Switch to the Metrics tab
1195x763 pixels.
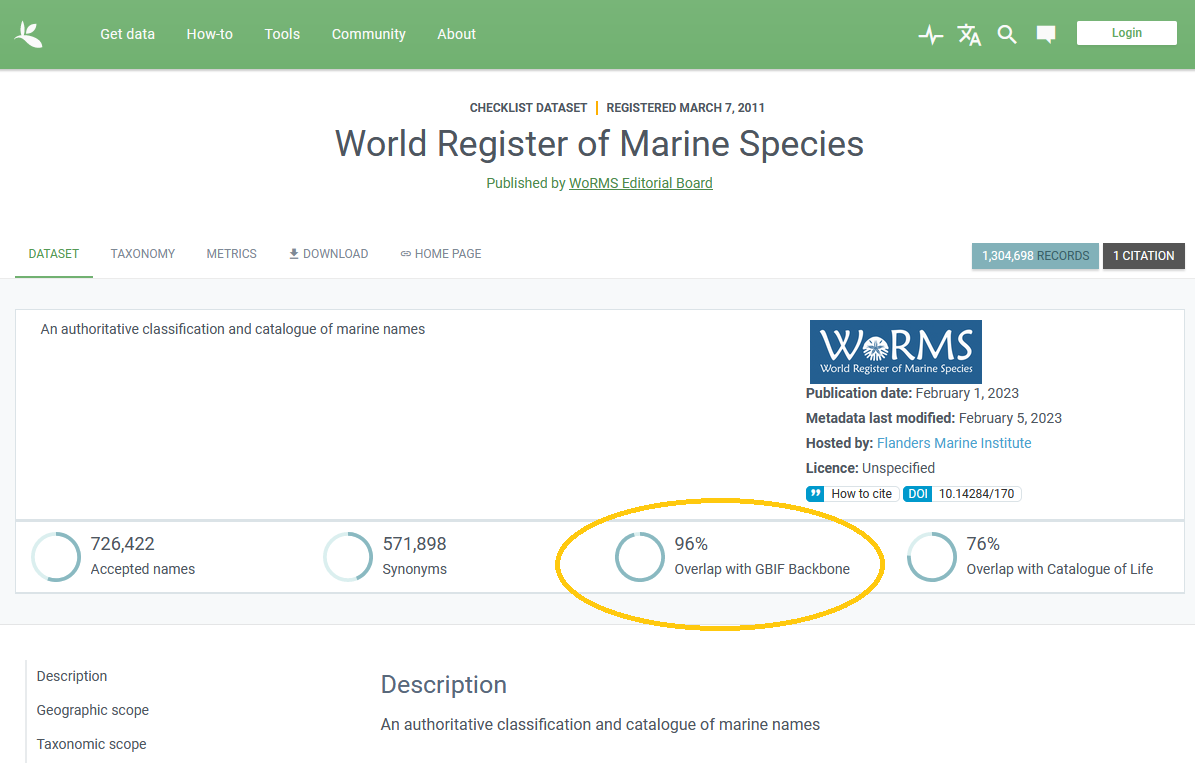tap(232, 254)
